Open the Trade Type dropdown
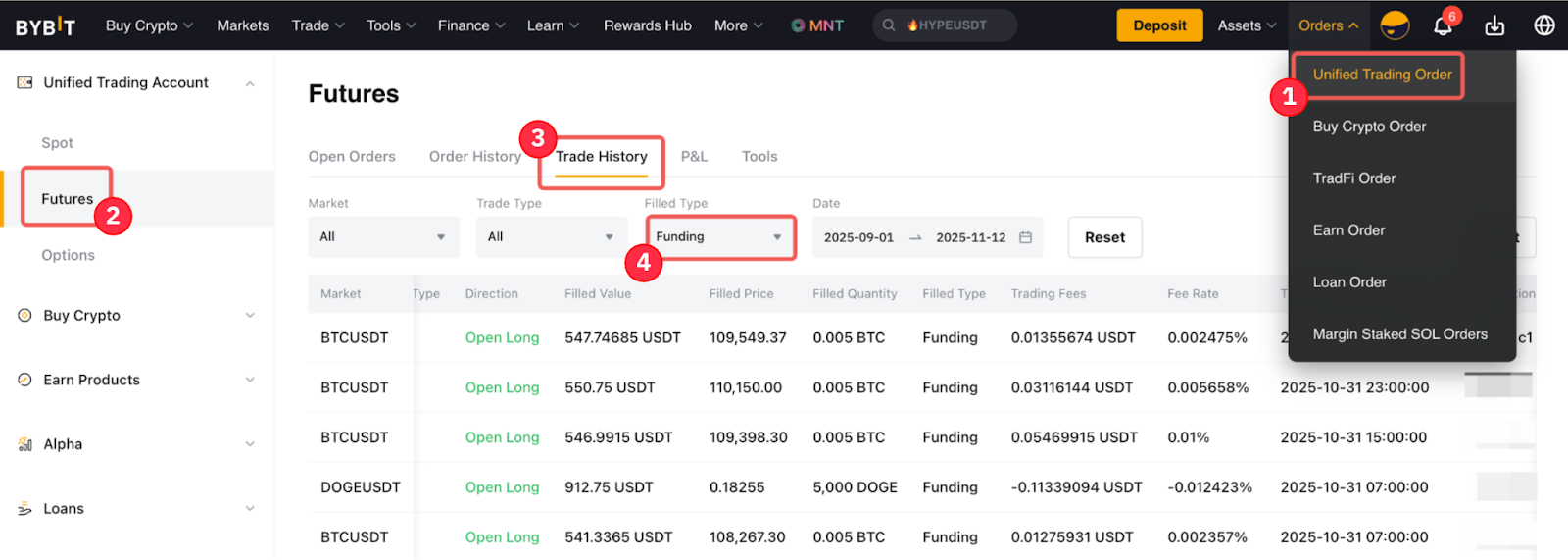 551,237
